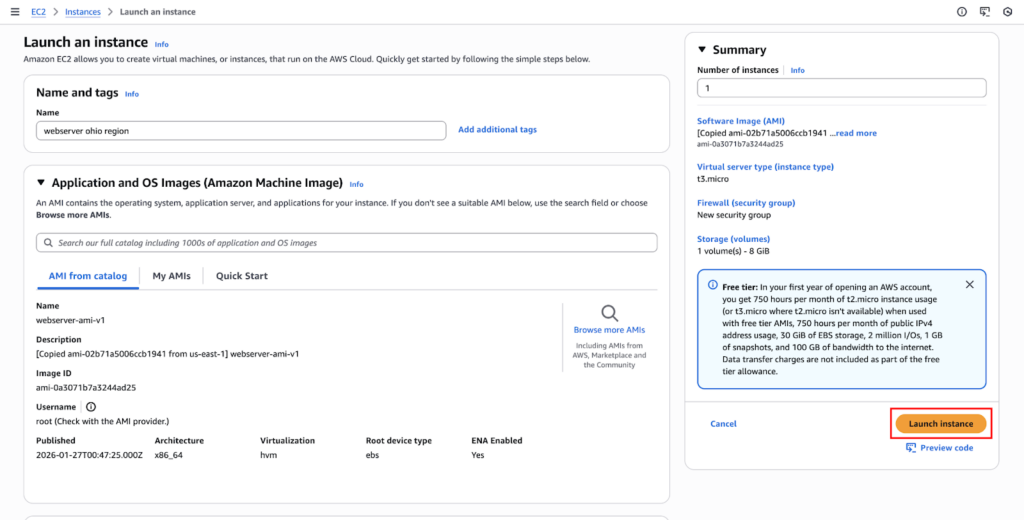
Task: Click the x86_64 architecture value
Action: (168, 455)
